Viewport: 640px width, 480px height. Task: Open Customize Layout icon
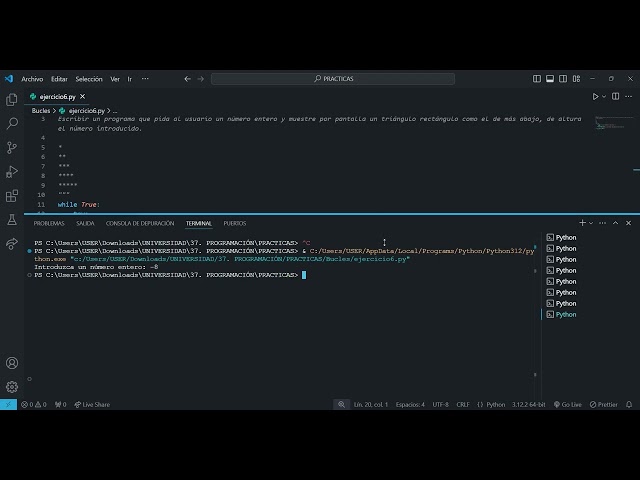(x=576, y=79)
